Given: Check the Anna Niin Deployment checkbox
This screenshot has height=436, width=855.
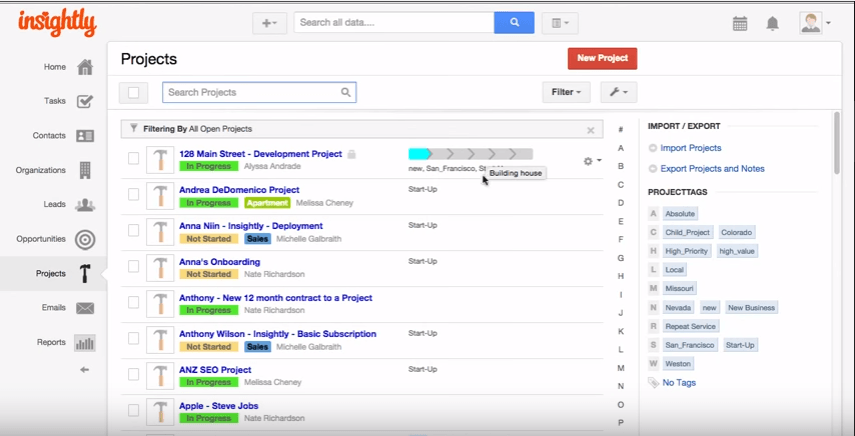Looking at the screenshot, I should pyautogui.click(x=134, y=231).
